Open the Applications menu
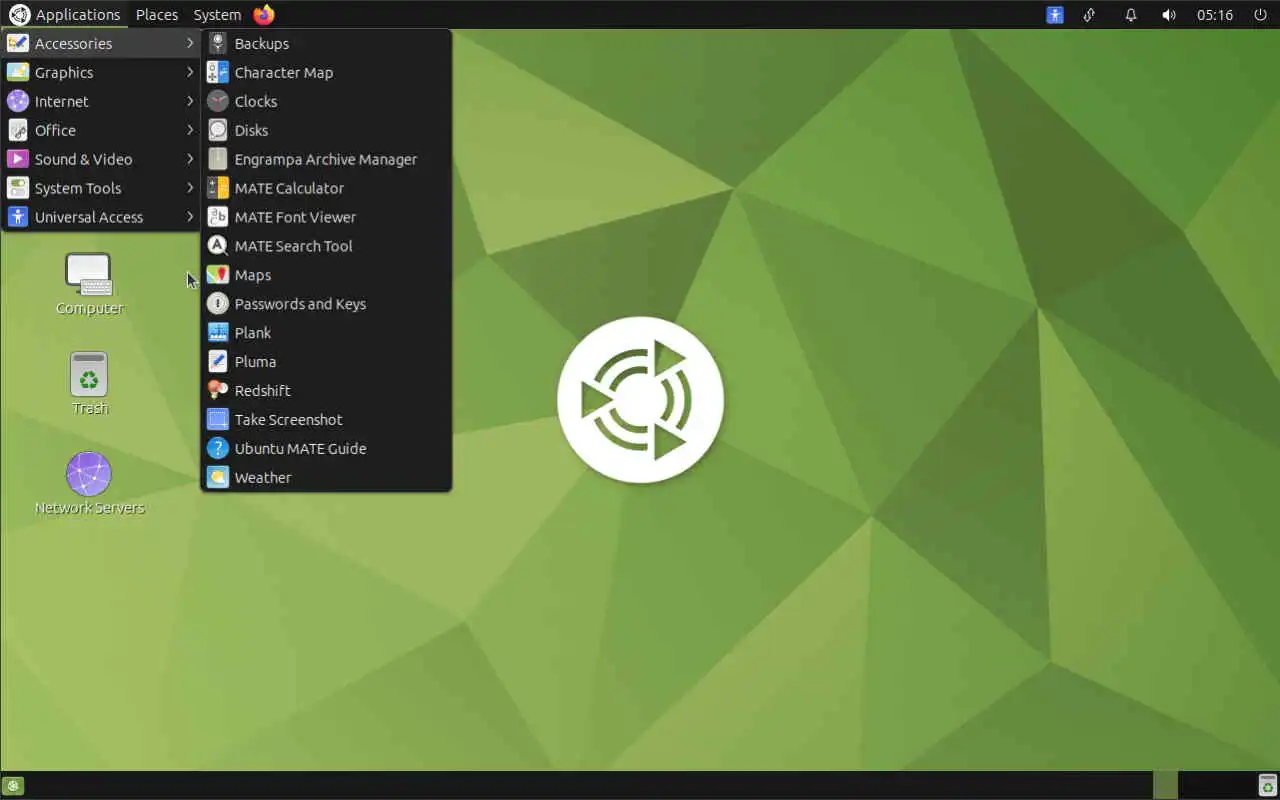1280x800 pixels. (x=65, y=15)
